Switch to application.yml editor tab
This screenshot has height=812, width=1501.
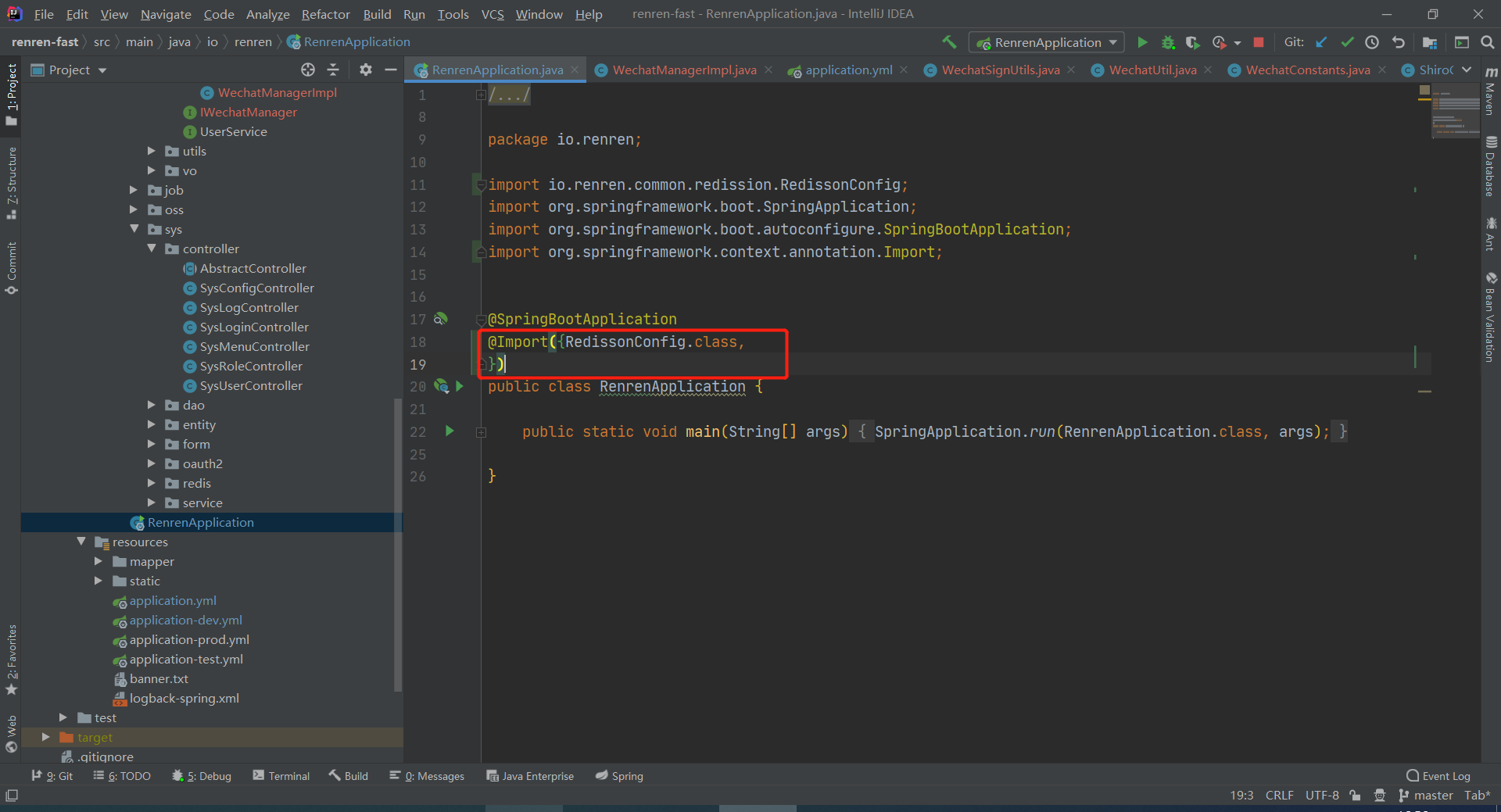tap(848, 70)
